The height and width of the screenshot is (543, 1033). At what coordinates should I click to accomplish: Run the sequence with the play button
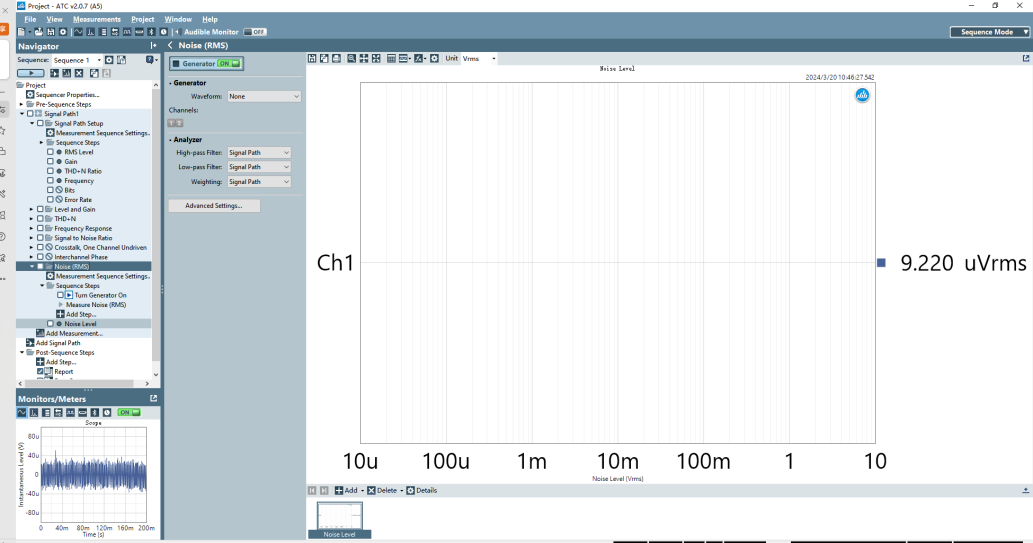tap(30, 73)
